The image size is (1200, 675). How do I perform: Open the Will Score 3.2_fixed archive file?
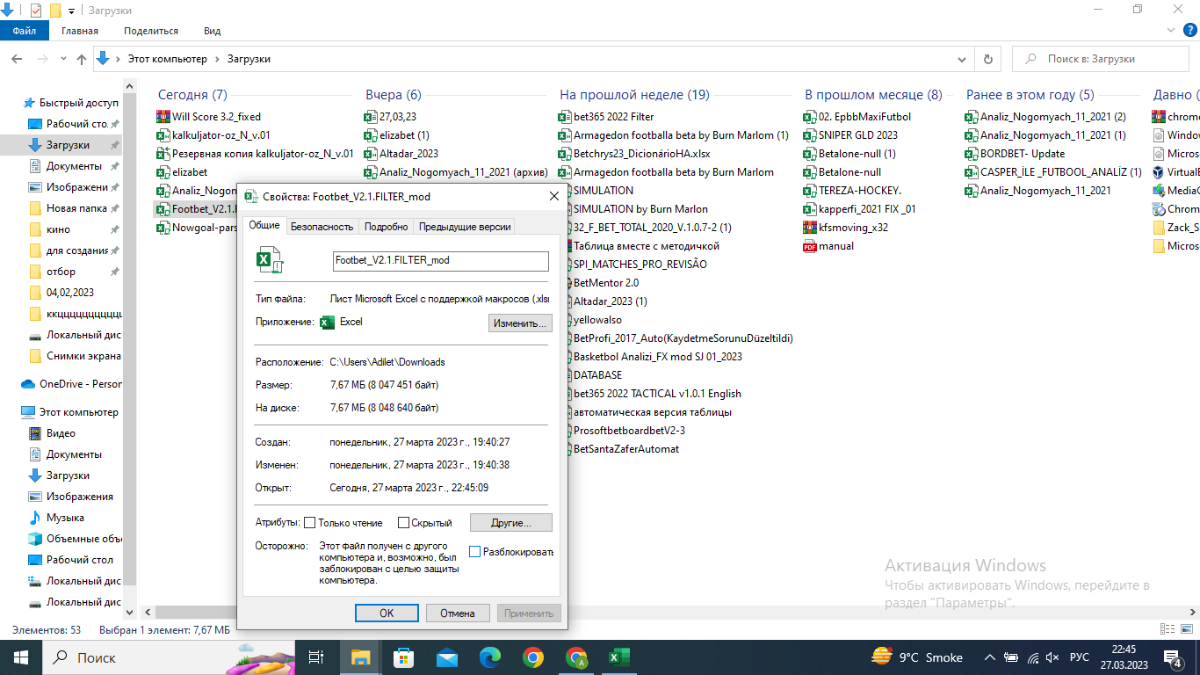coord(215,116)
